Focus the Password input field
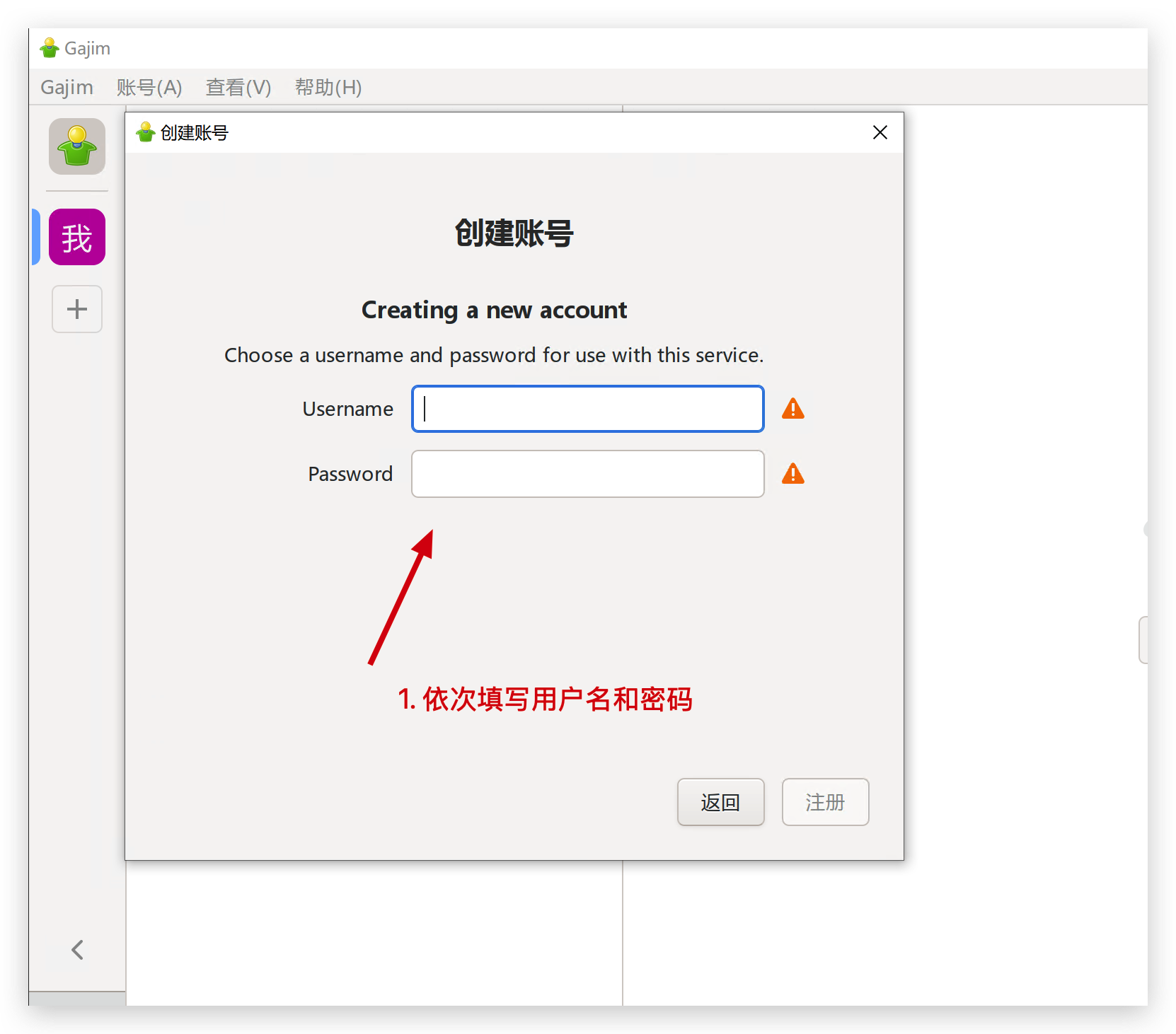The height and width of the screenshot is (1034, 1176). coord(588,474)
